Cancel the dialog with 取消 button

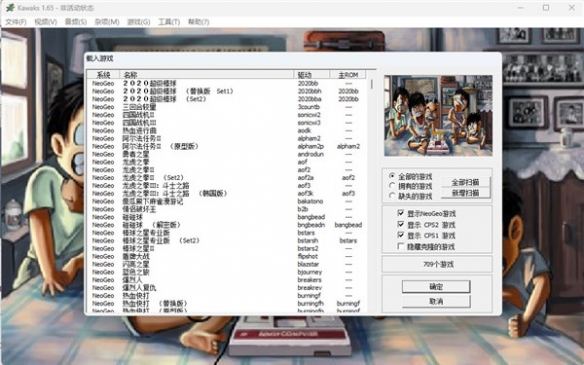[x=436, y=301]
